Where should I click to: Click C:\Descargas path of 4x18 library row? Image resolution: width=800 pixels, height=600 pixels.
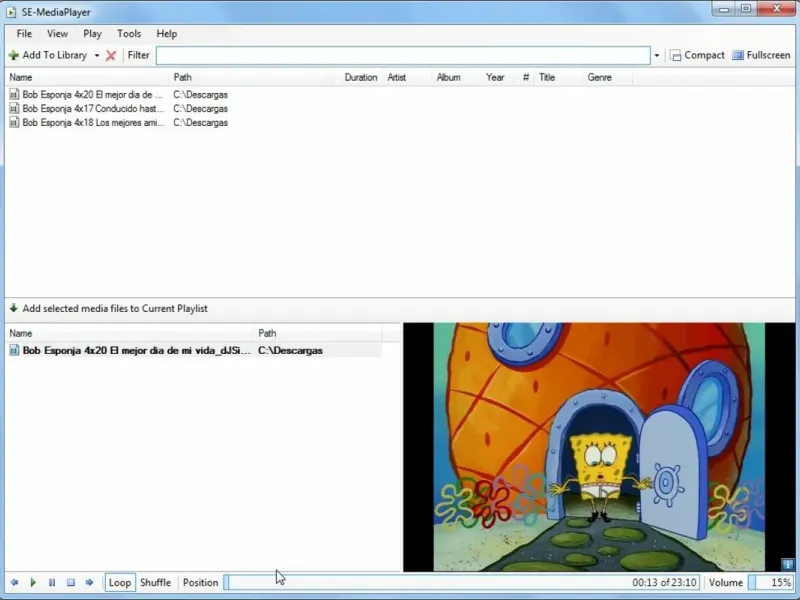point(201,122)
